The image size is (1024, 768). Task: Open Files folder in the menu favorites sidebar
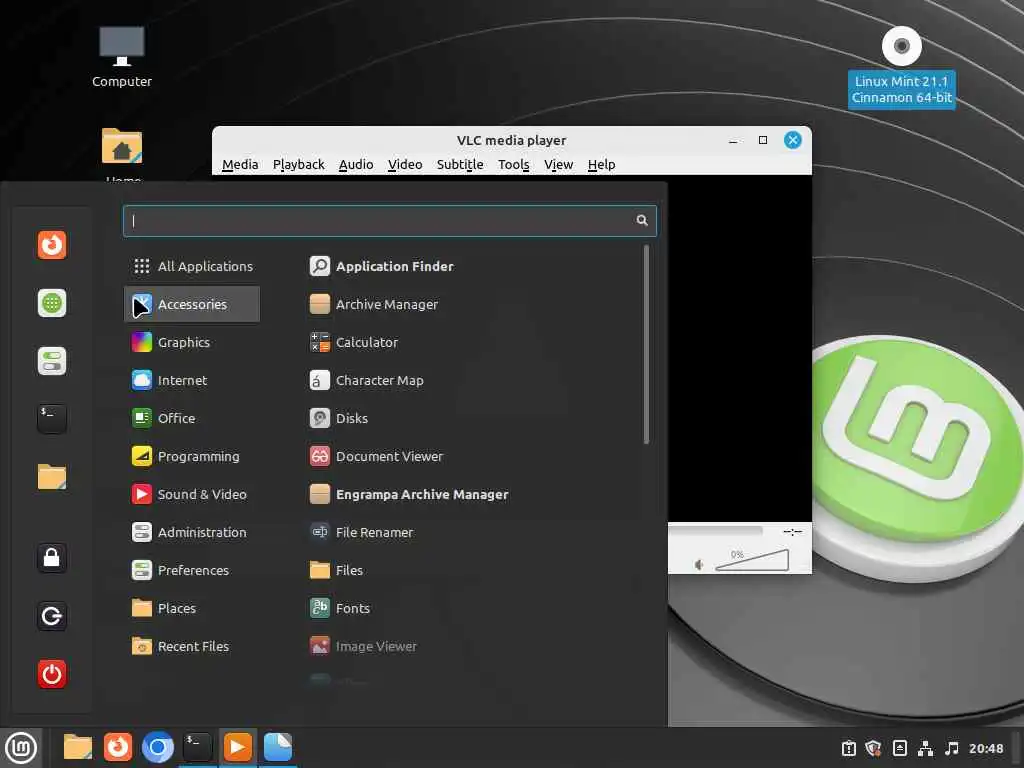(52, 477)
